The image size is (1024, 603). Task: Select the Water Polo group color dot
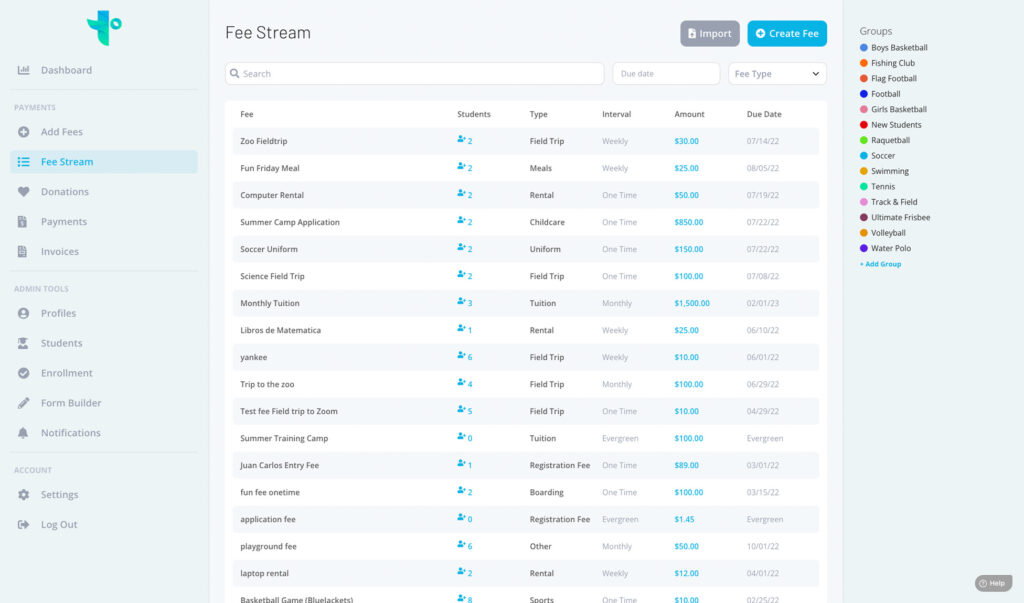coord(864,248)
